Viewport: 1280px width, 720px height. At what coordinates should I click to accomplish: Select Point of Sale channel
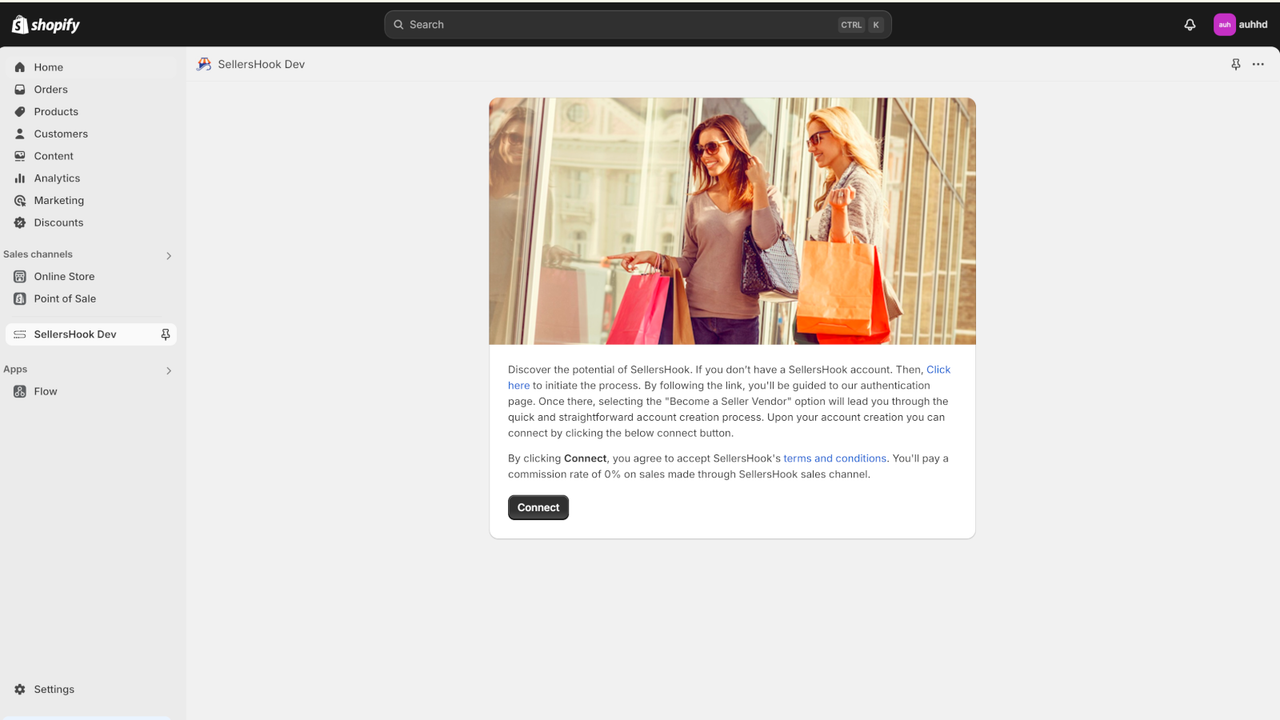pos(92,298)
